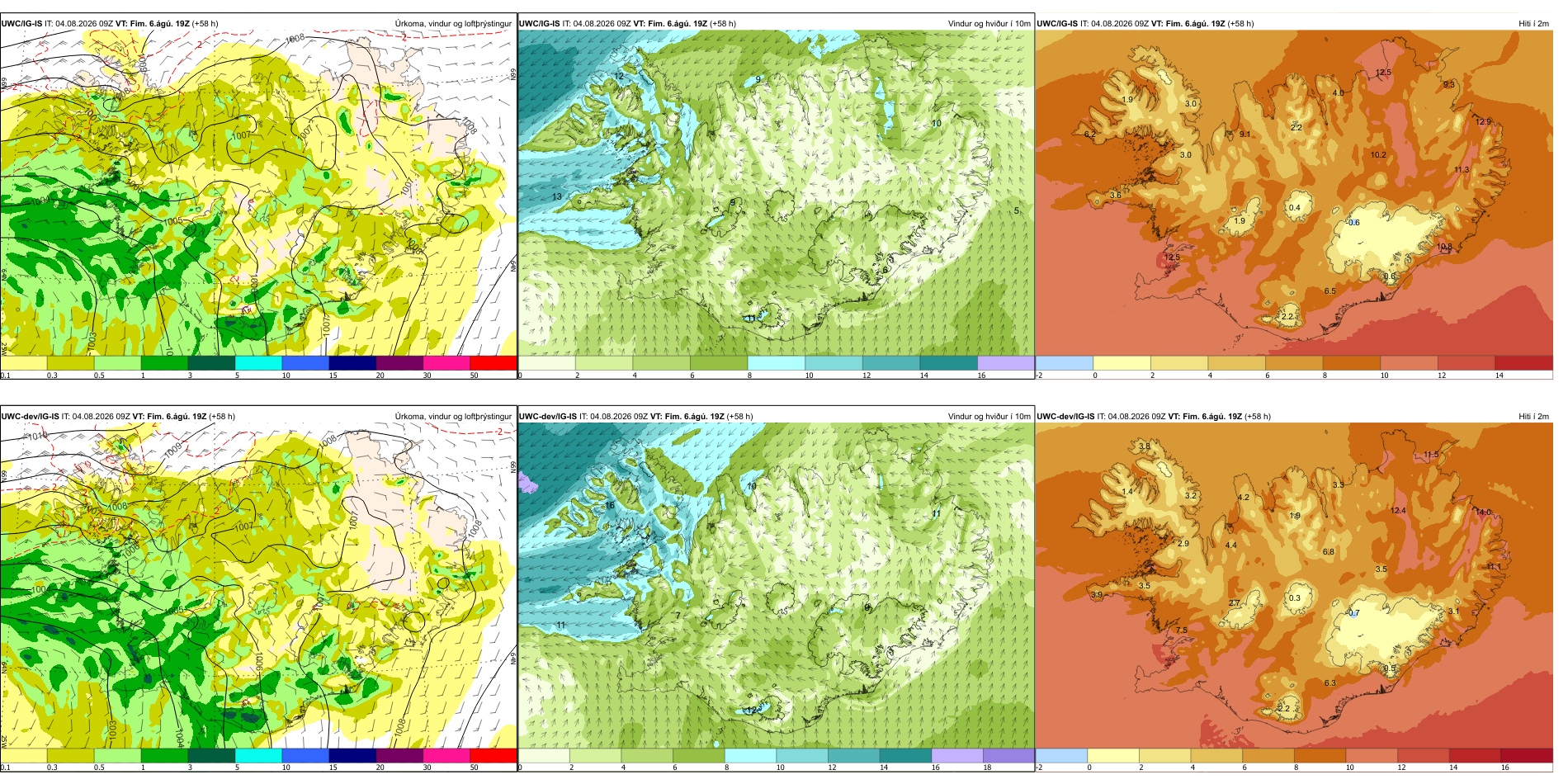Click the 10.2 temperature value on UWC/IG-IS map
This screenshot has height=784, width=1568.
tap(1378, 155)
